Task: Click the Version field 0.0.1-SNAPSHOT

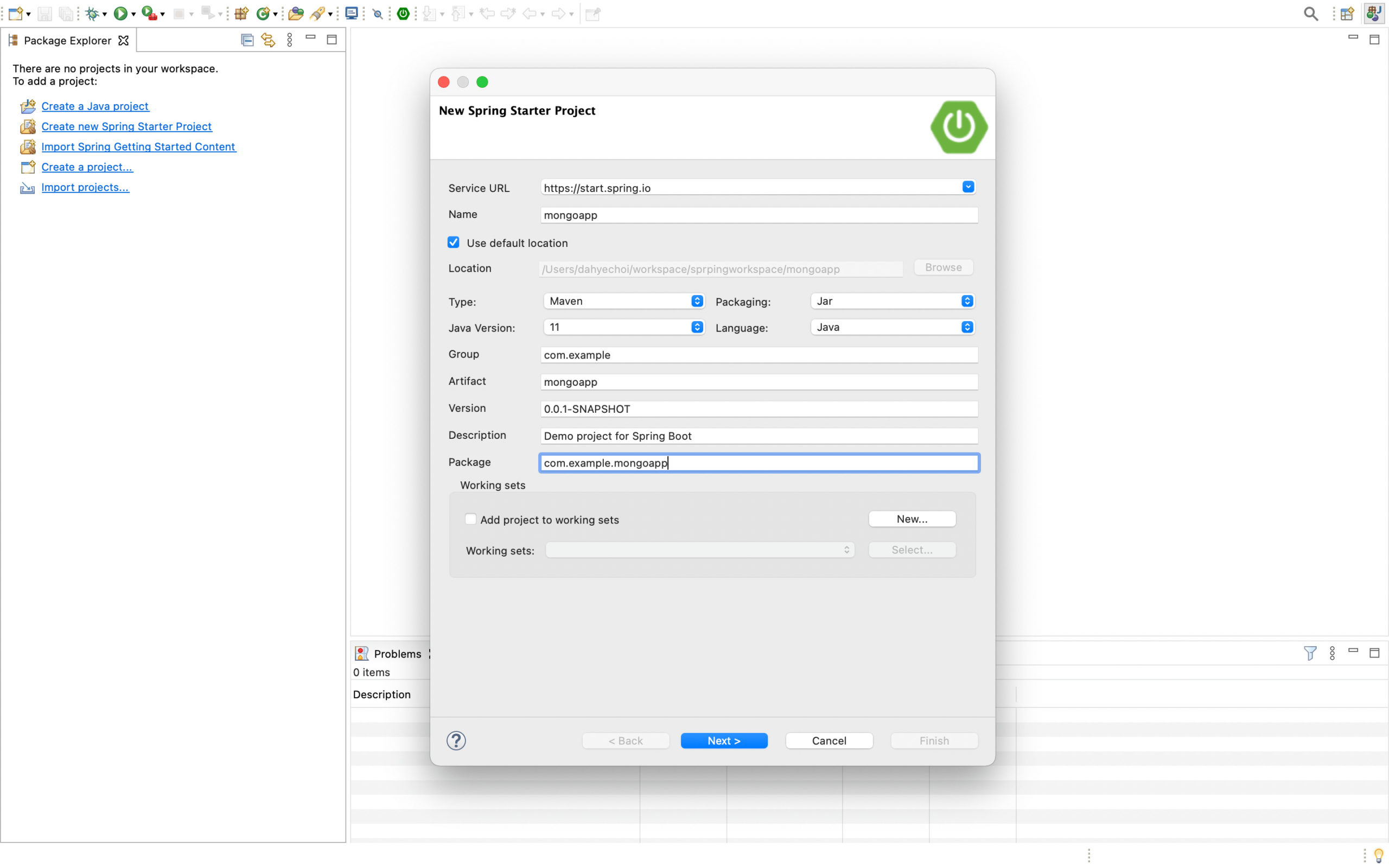Action: [759, 409]
